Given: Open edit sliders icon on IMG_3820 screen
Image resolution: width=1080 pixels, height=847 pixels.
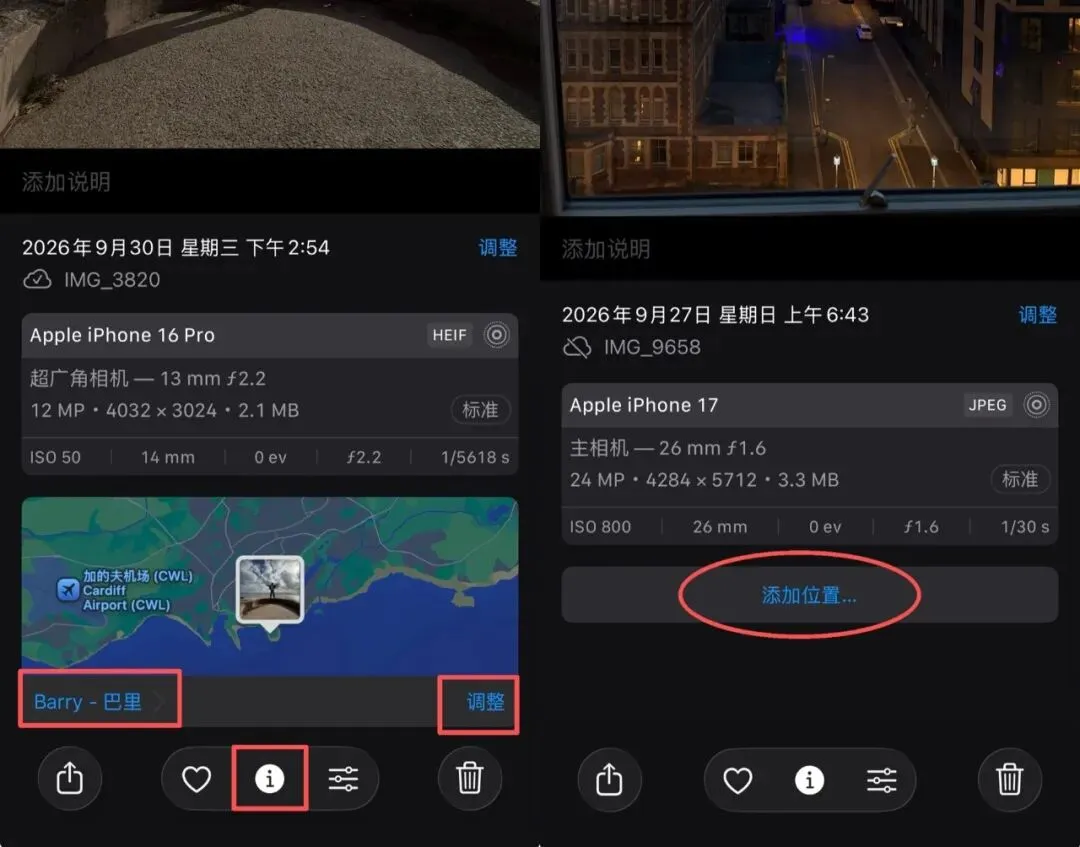Looking at the screenshot, I should pyautogui.click(x=343, y=780).
